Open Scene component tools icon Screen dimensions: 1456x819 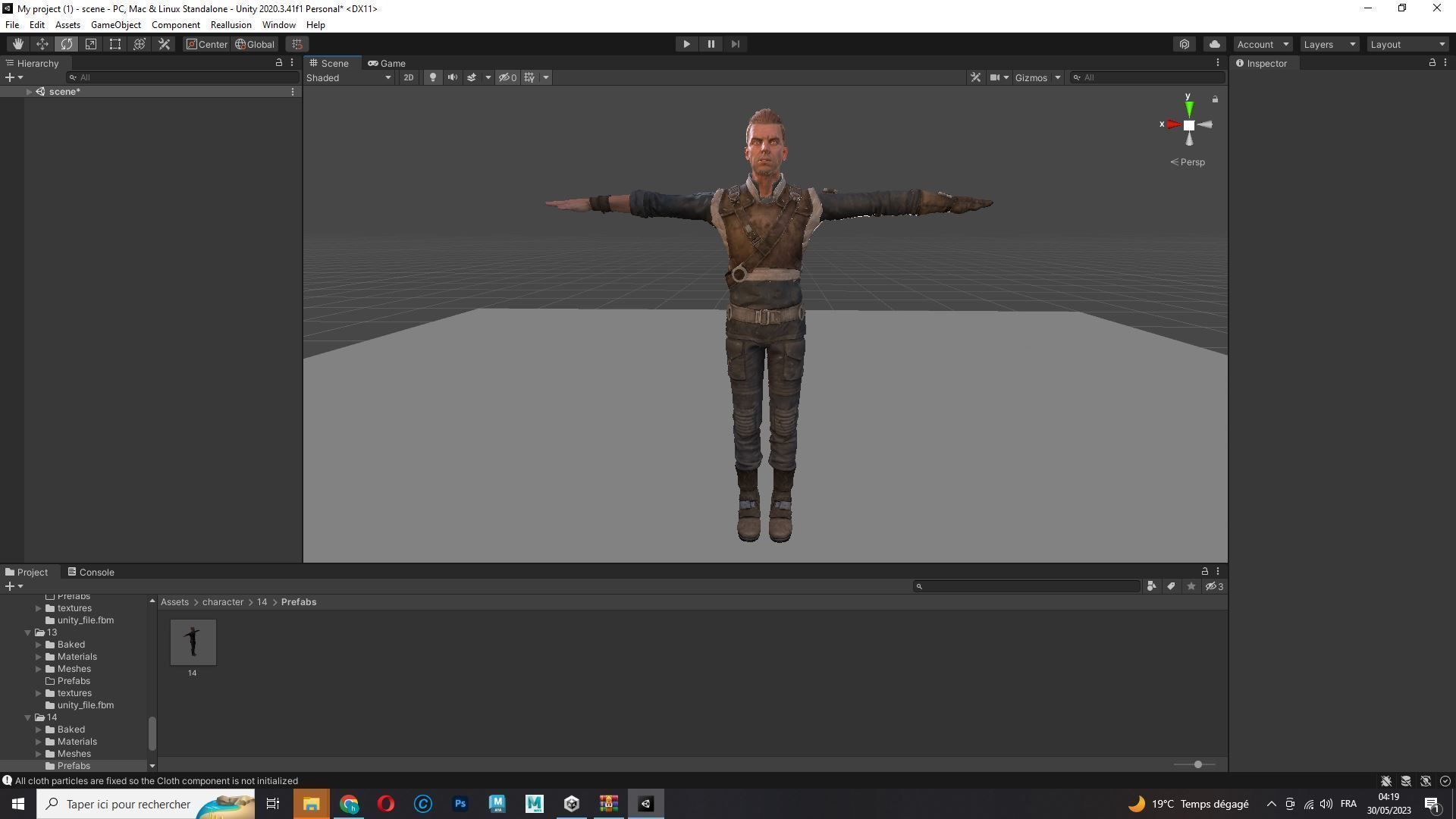click(x=975, y=77)
